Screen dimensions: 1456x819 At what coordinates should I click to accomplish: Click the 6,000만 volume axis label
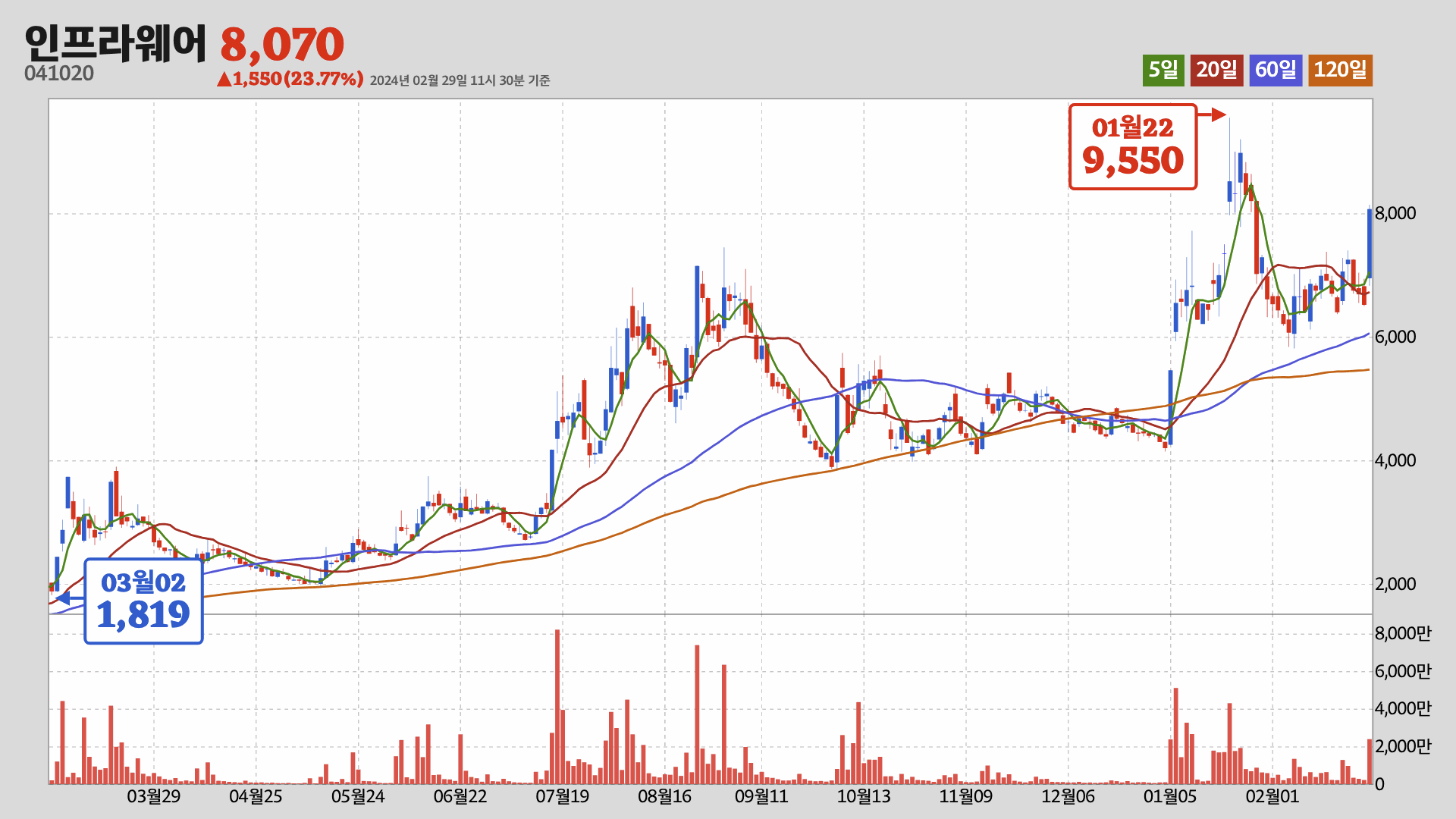[1403, 671]
